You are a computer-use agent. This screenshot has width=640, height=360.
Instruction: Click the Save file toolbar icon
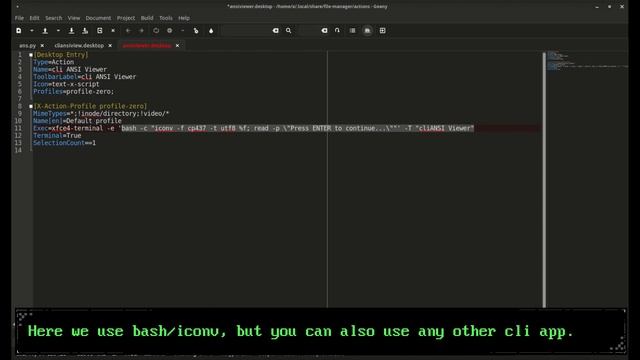(71, 31)
